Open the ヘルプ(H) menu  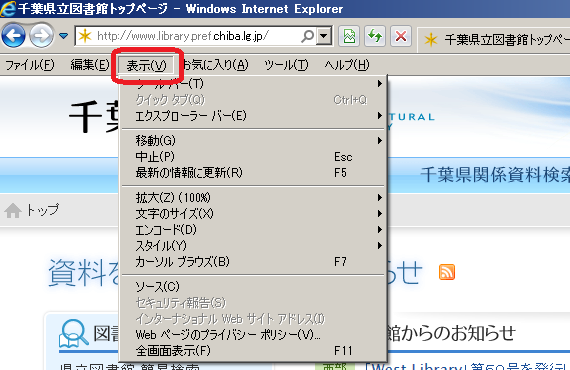pos(347,65)
